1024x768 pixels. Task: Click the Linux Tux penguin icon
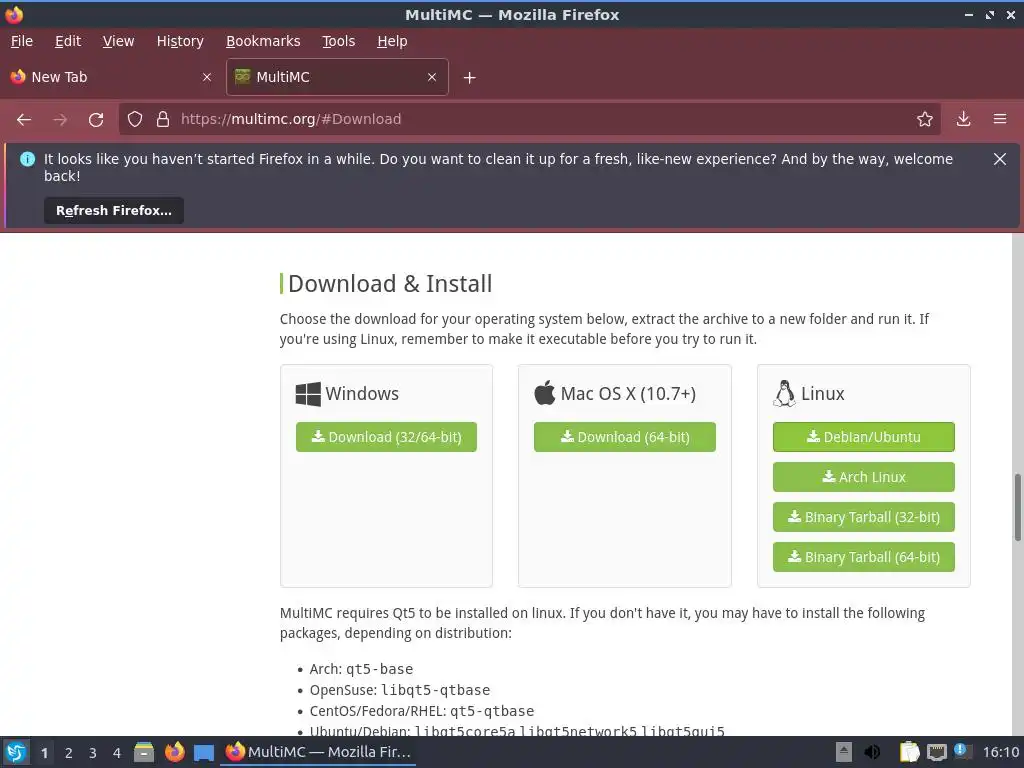784,393
